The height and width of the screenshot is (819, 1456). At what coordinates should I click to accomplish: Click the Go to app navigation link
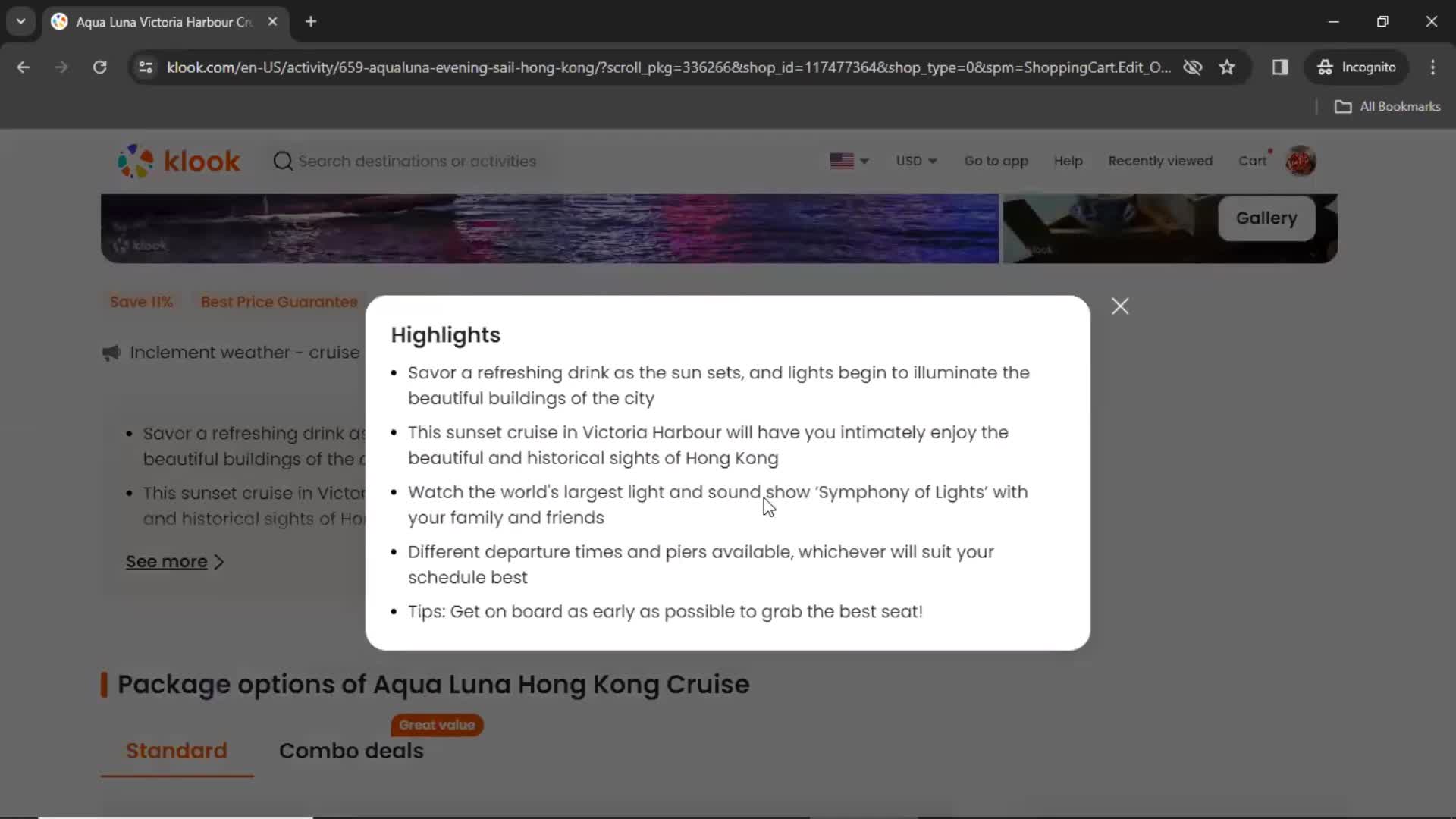997,160
